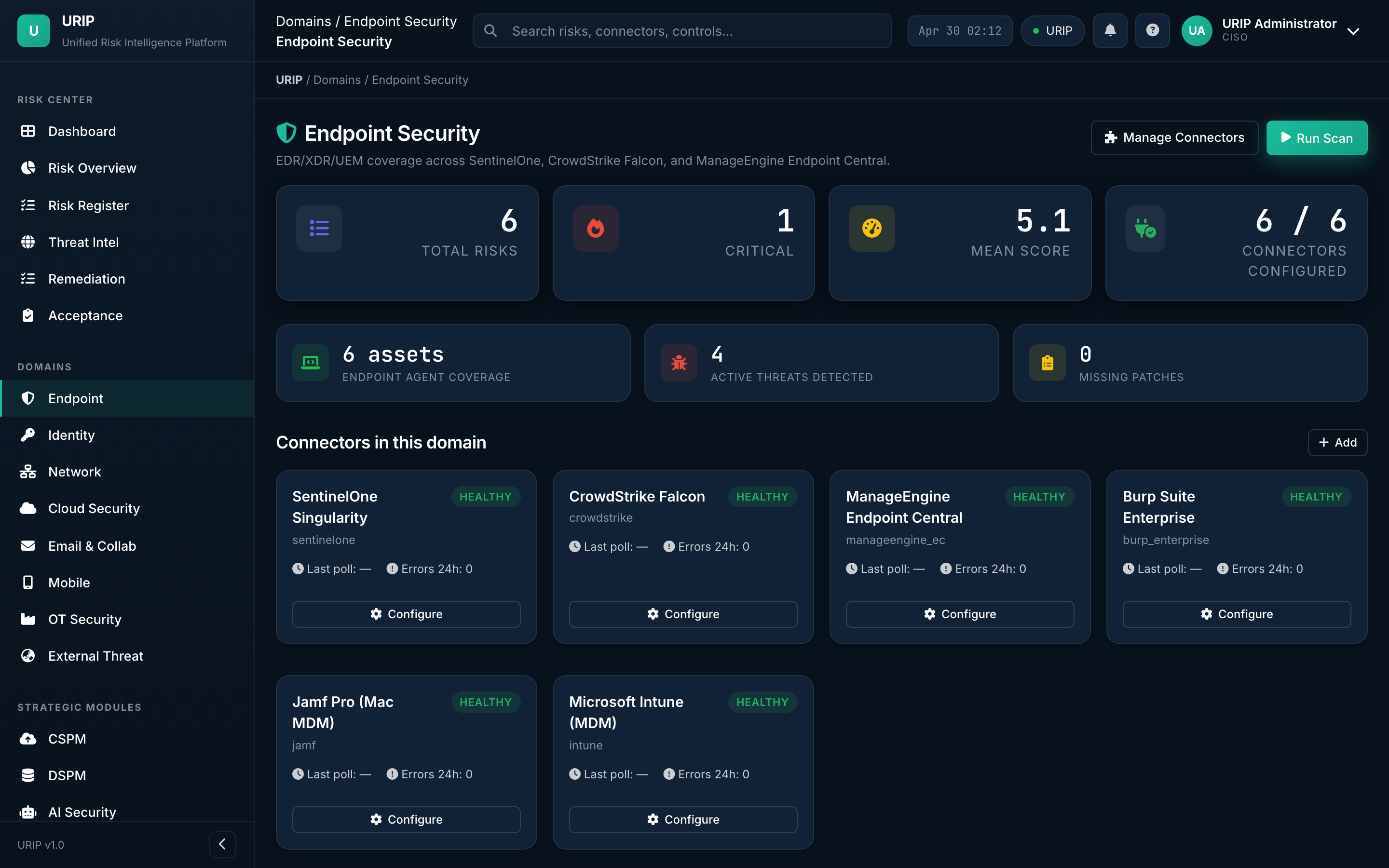Configure the CrowdStrike Falcon connector
The width and height of the screenshot is (1389, 868).
pos(683,614)
